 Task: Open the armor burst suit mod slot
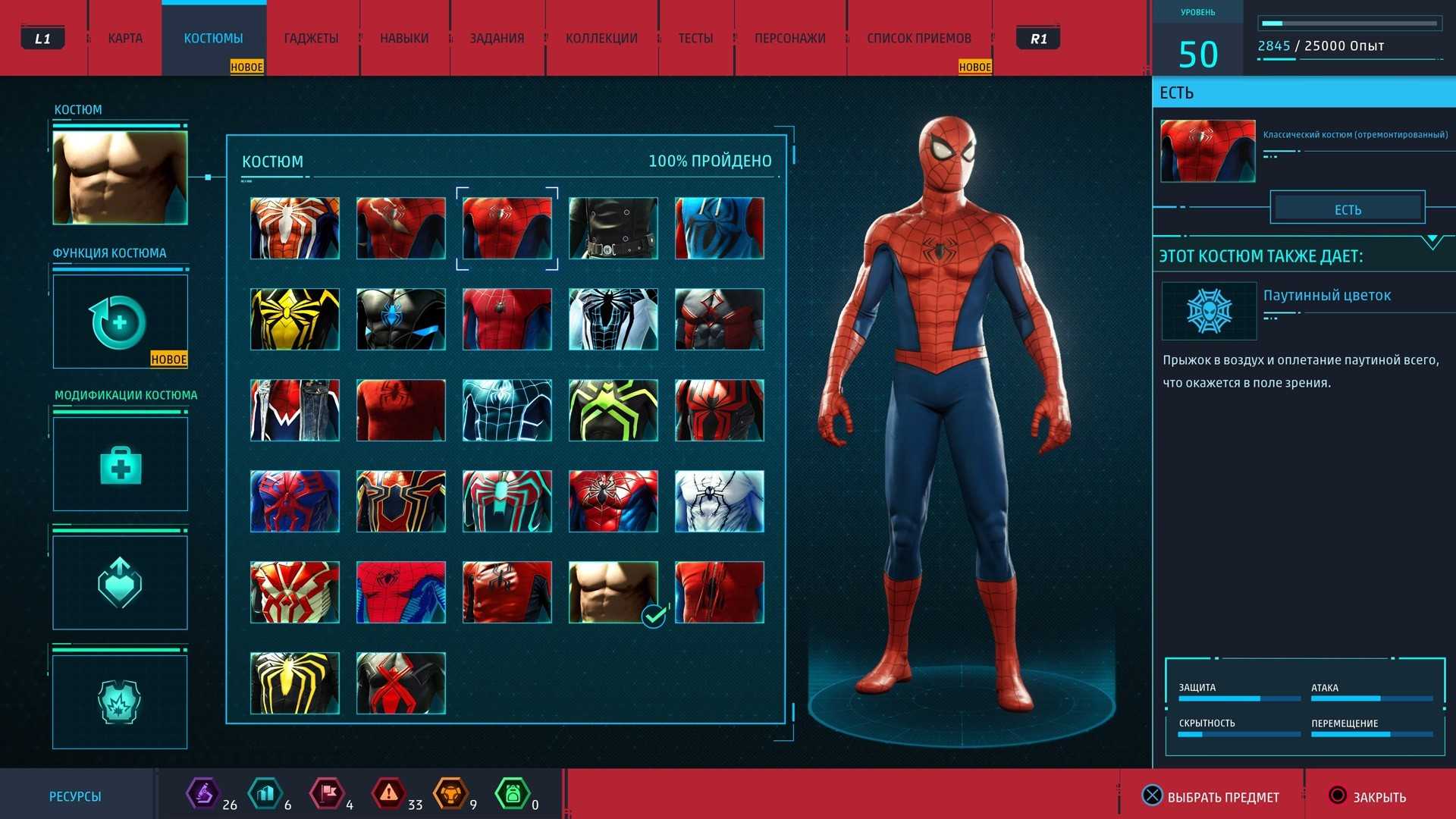coord(120,701)
